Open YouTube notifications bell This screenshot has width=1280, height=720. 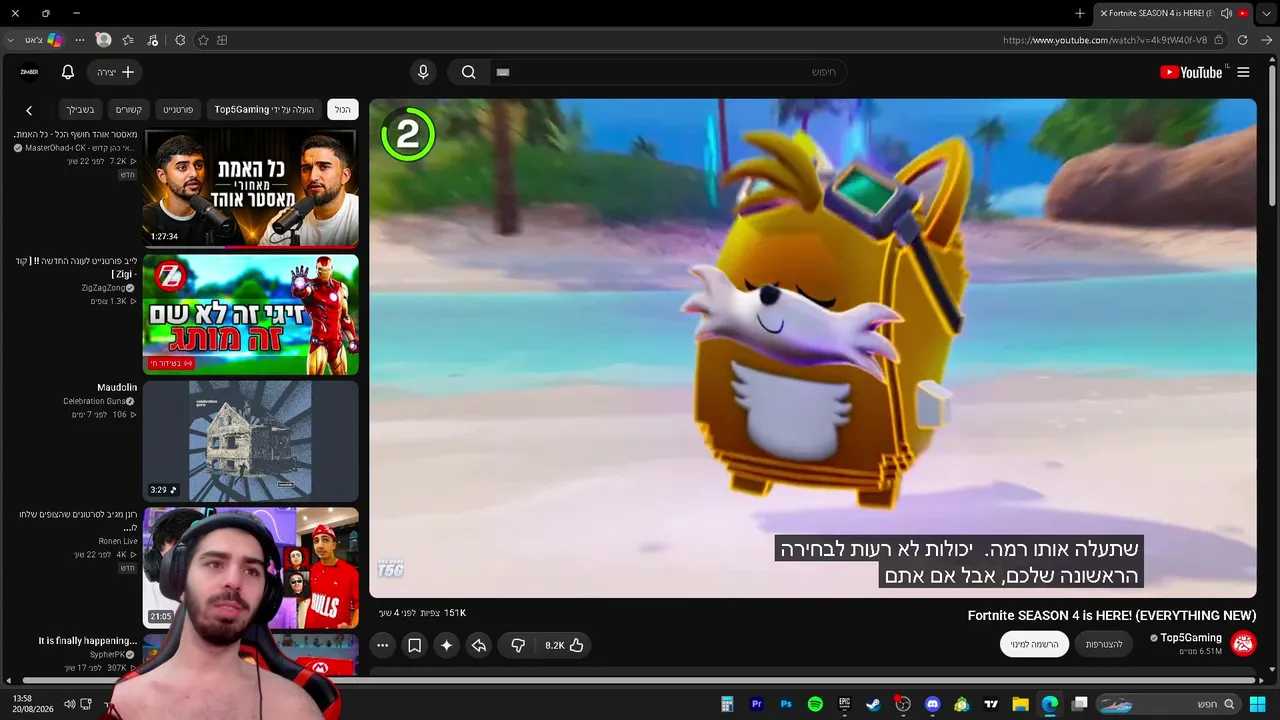click(68, 72)
